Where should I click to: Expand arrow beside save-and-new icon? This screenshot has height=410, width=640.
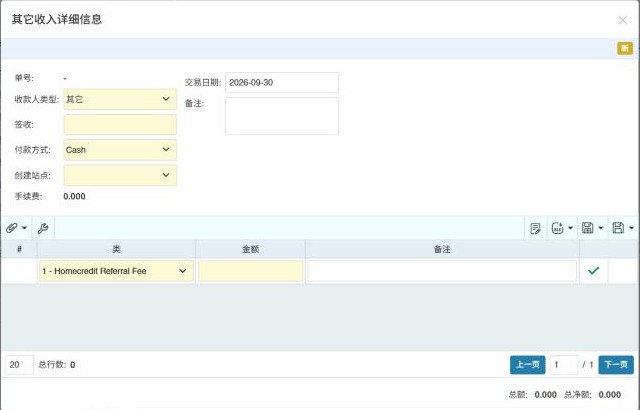pyautogui.click(x=601, y=228)
